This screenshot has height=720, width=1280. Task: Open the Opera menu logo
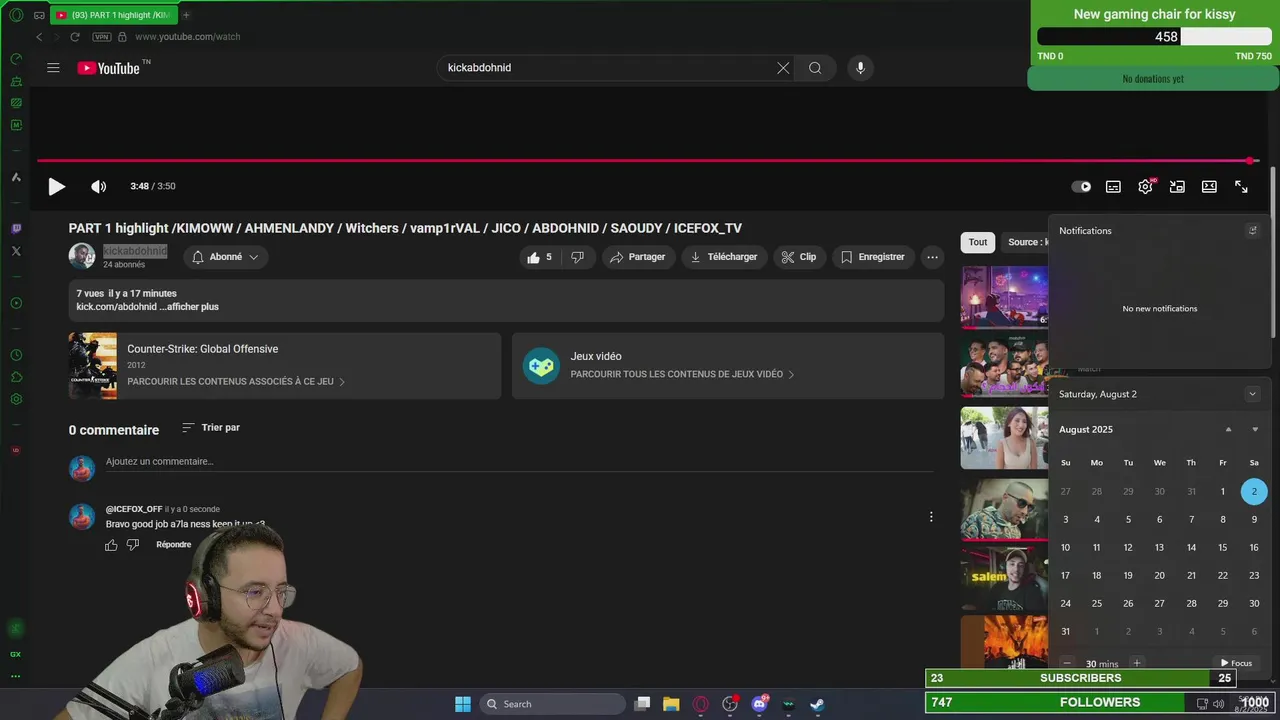(16, 15)
